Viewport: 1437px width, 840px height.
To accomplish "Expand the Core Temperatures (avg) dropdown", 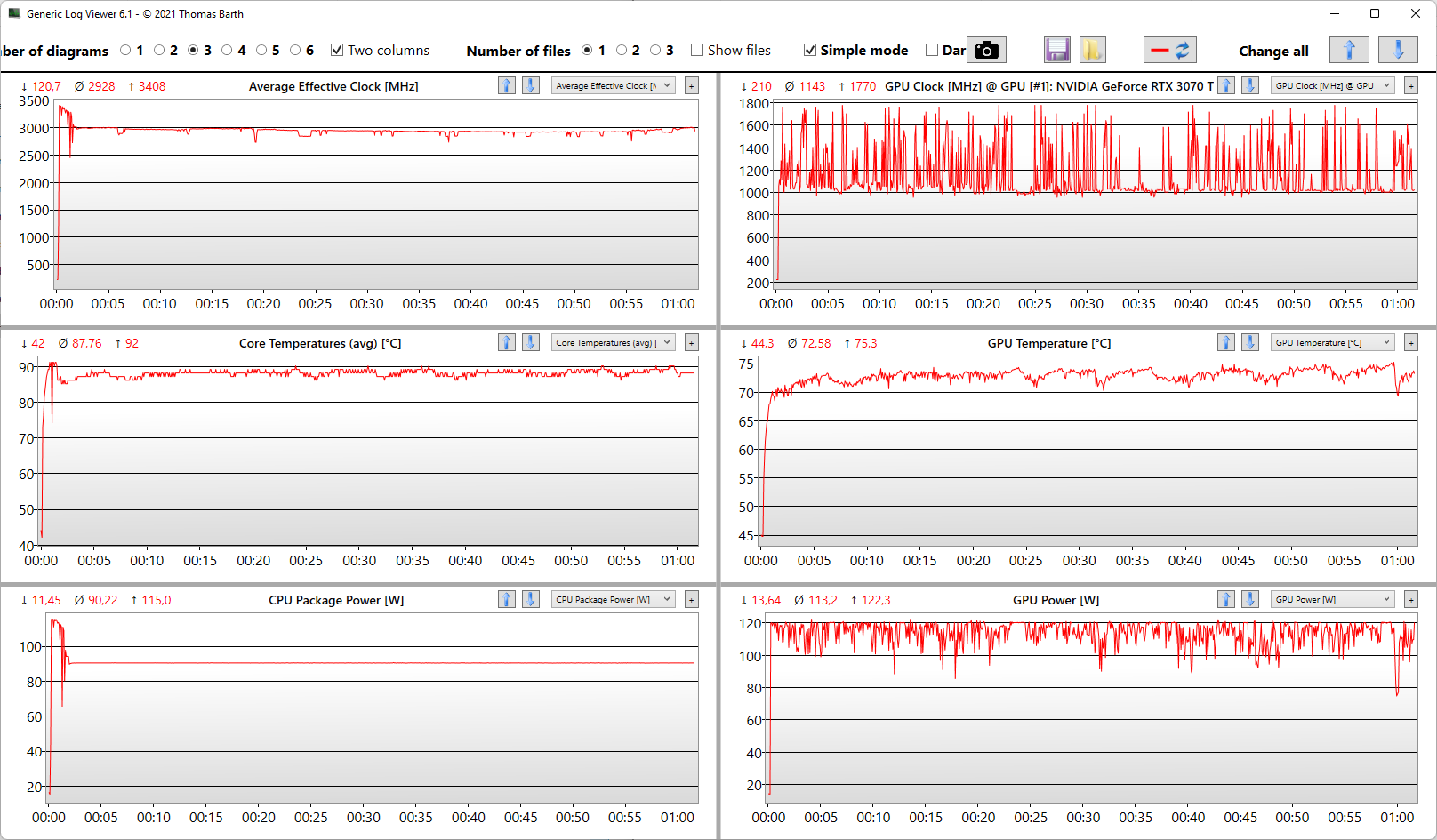I will (x=614, y=342).
